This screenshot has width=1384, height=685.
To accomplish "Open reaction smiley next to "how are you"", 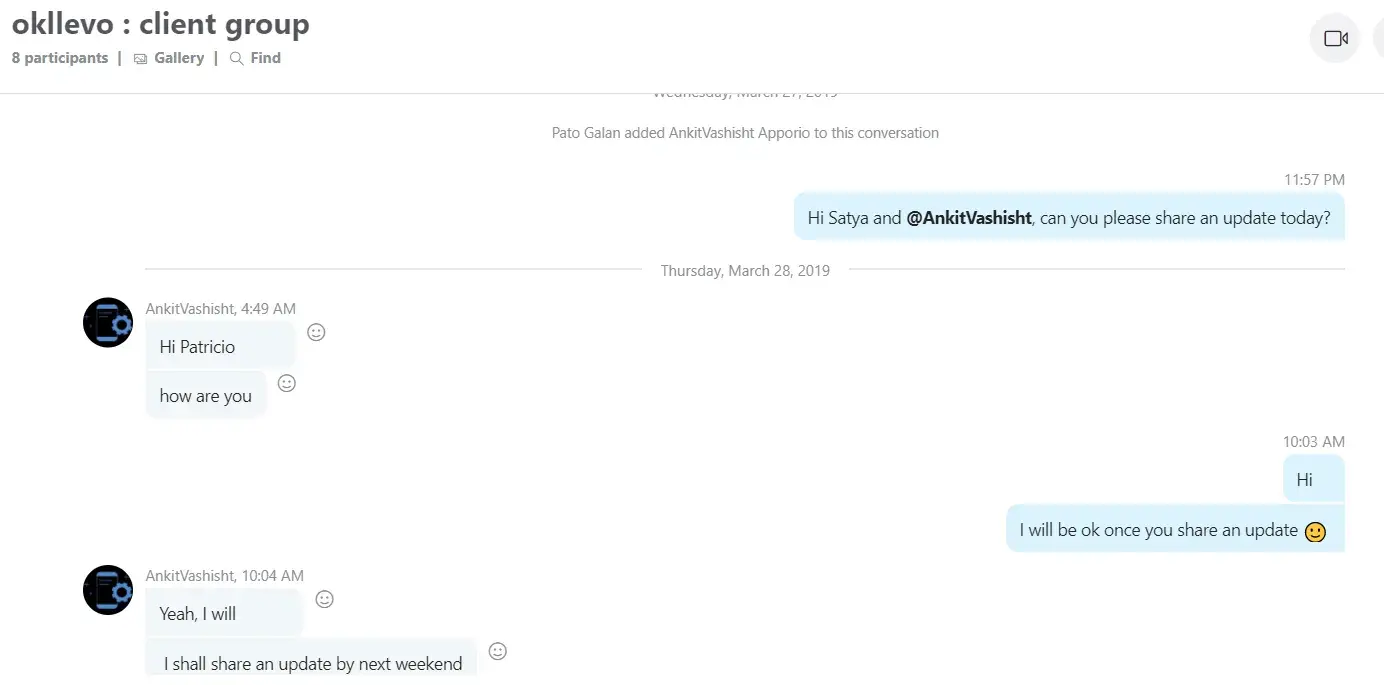I will (287, 383).
